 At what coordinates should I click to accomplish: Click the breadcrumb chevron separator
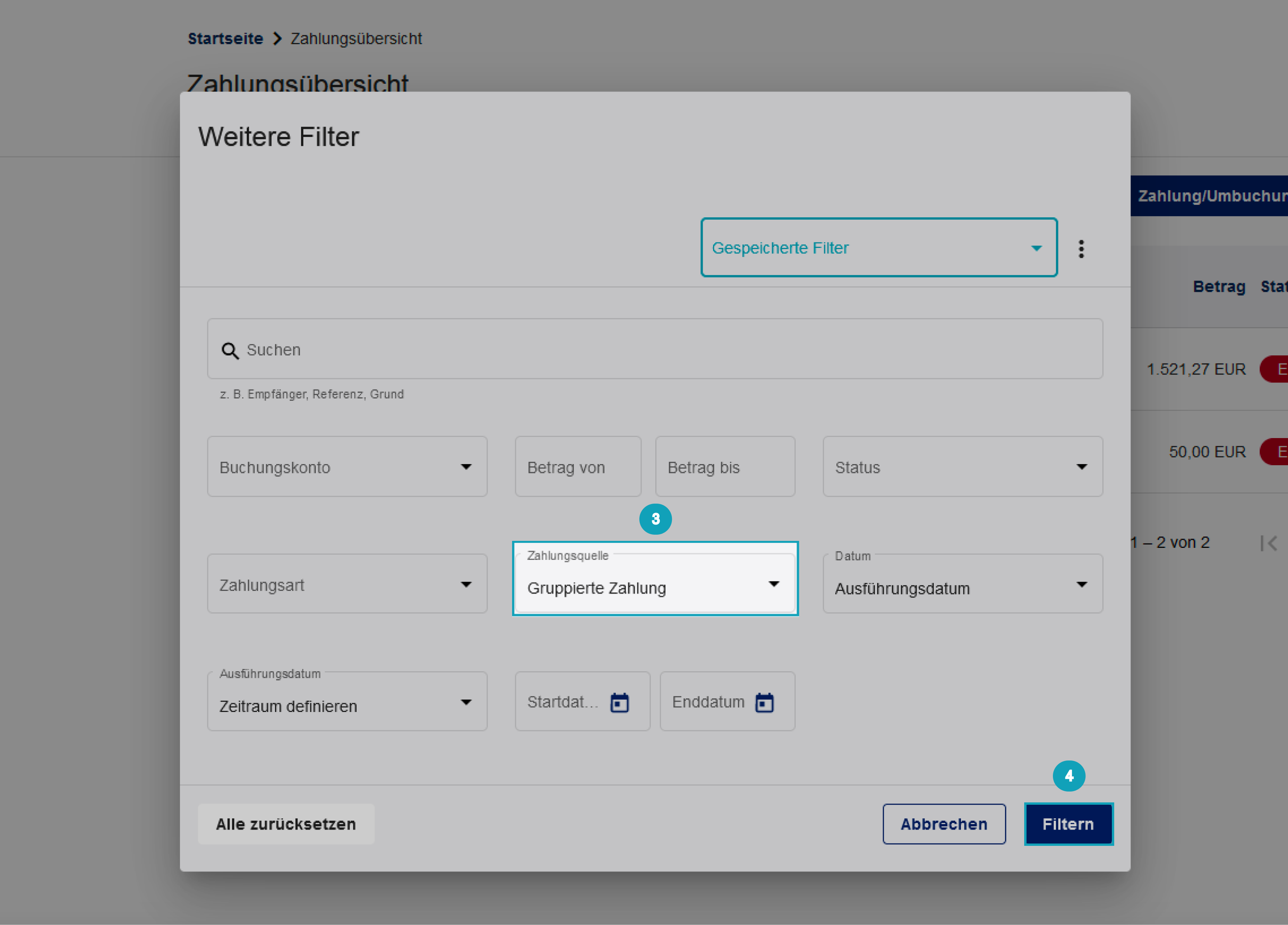tap(277, 39)
